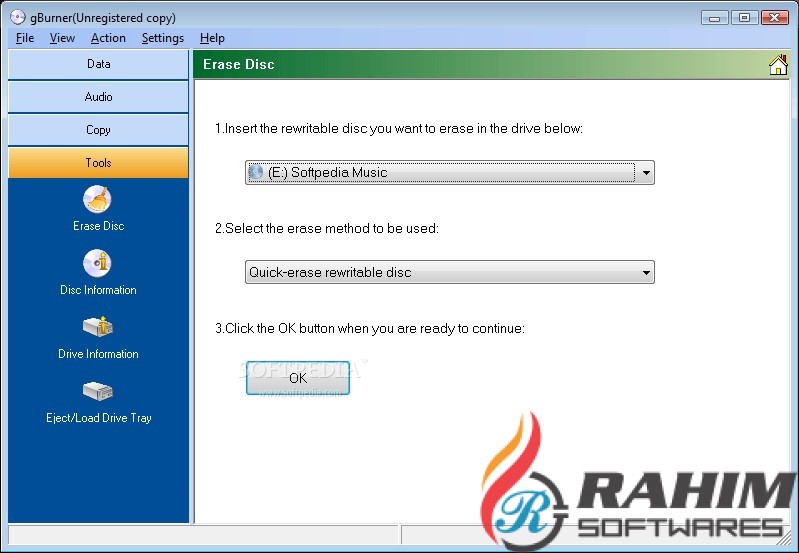Image resolution: width=799 pixels, height=553 pixels.
Task: Go to home screen via house icon
Action: [778, 65]
